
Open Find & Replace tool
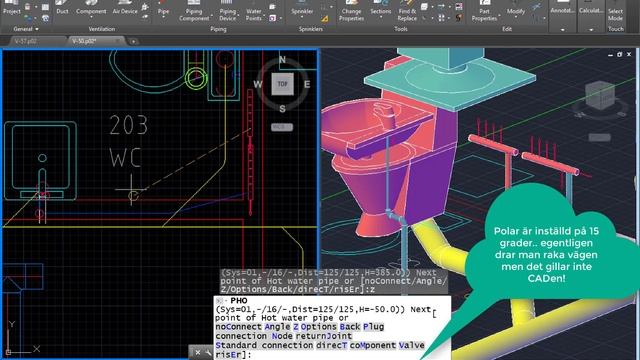(x=407, y=11)
